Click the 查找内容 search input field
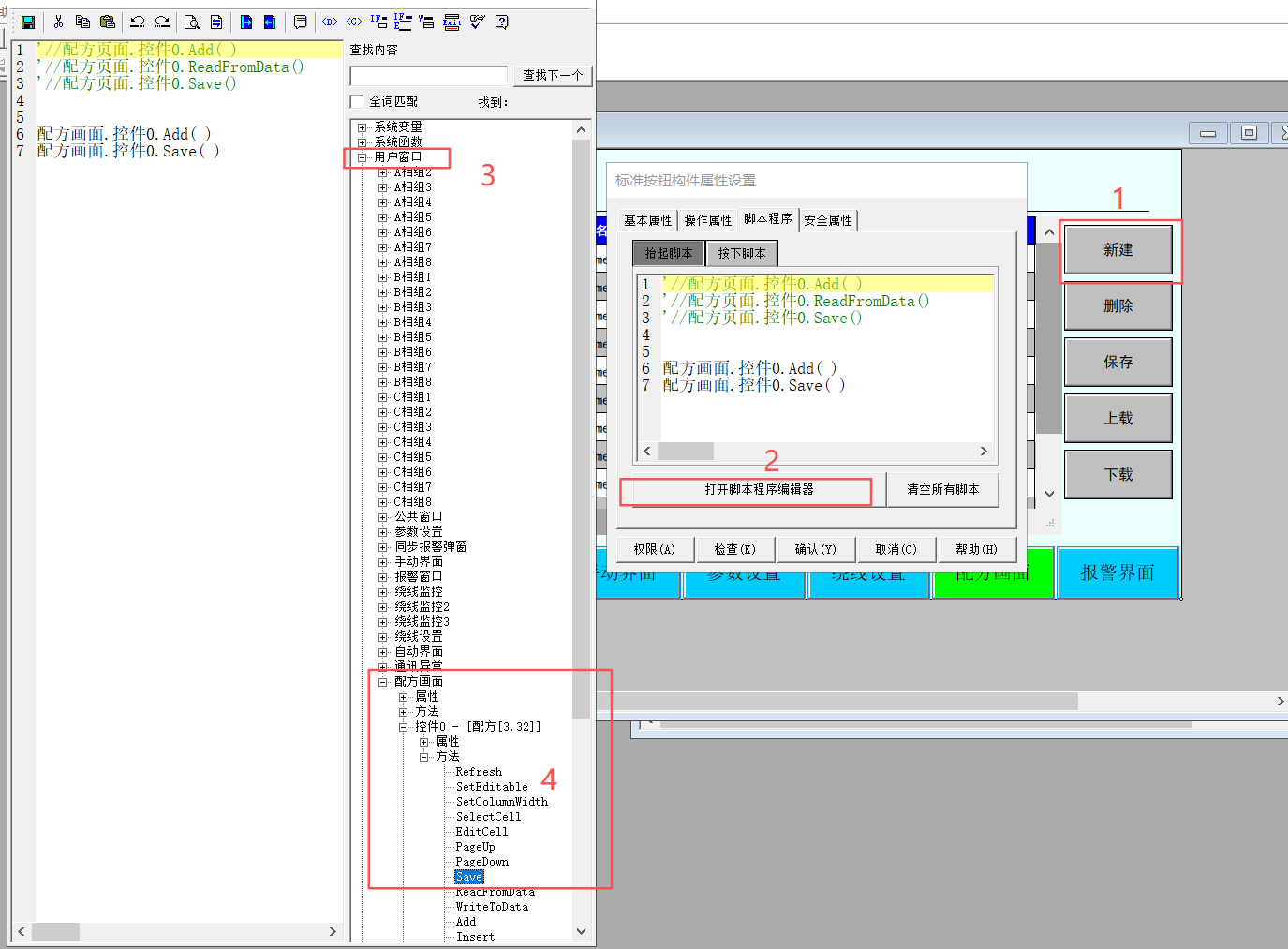The image size is (1288, 949). point(429,76)
